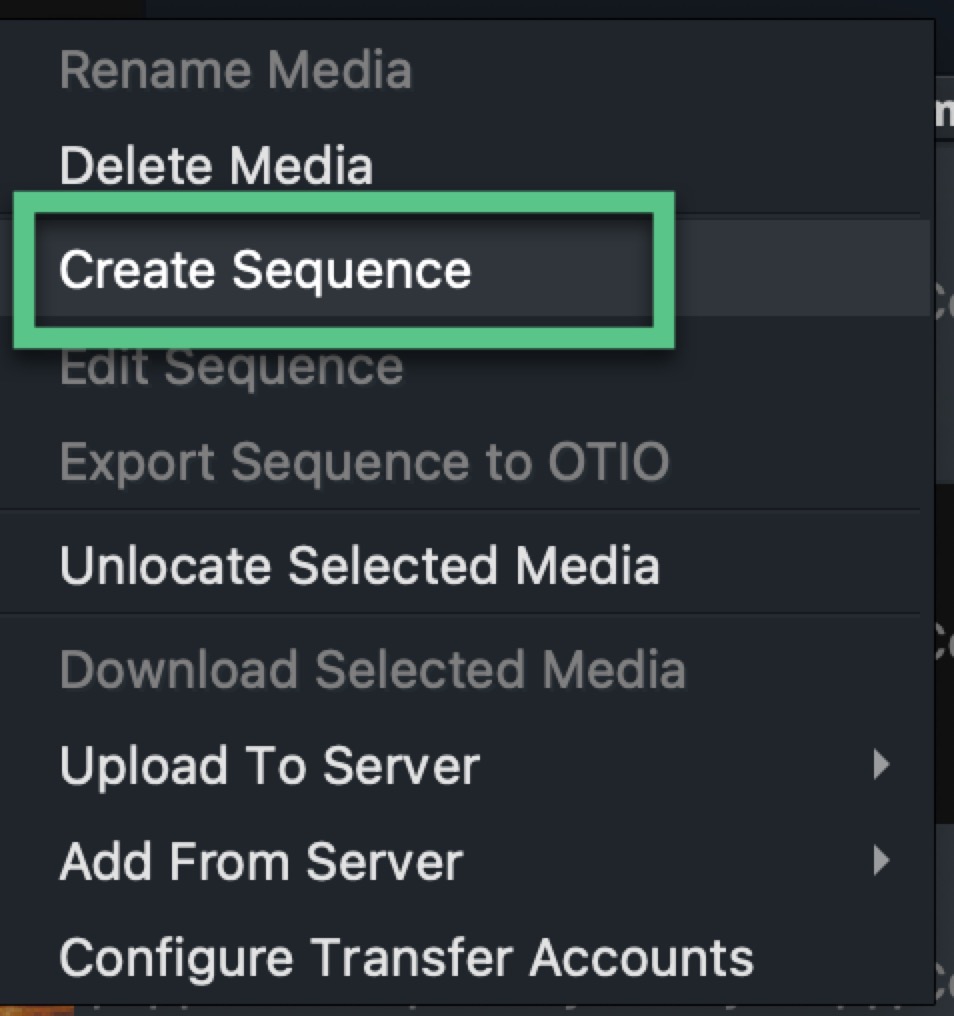Click the partially visible column header at top-right

click(943, 111)
